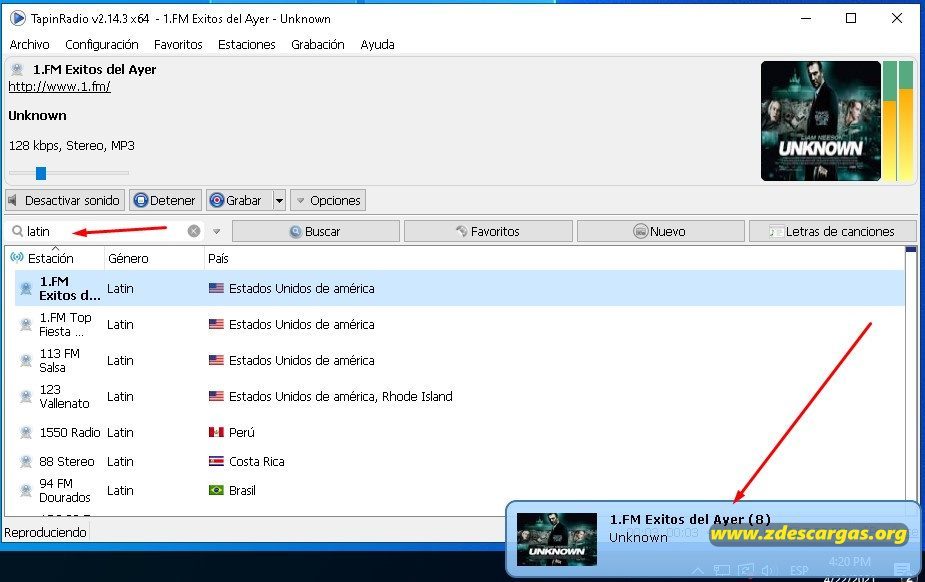Screen dimensions: 925x582
Task: Click the station icon beside 94 FM Dourados
Action: pos(26,490)
